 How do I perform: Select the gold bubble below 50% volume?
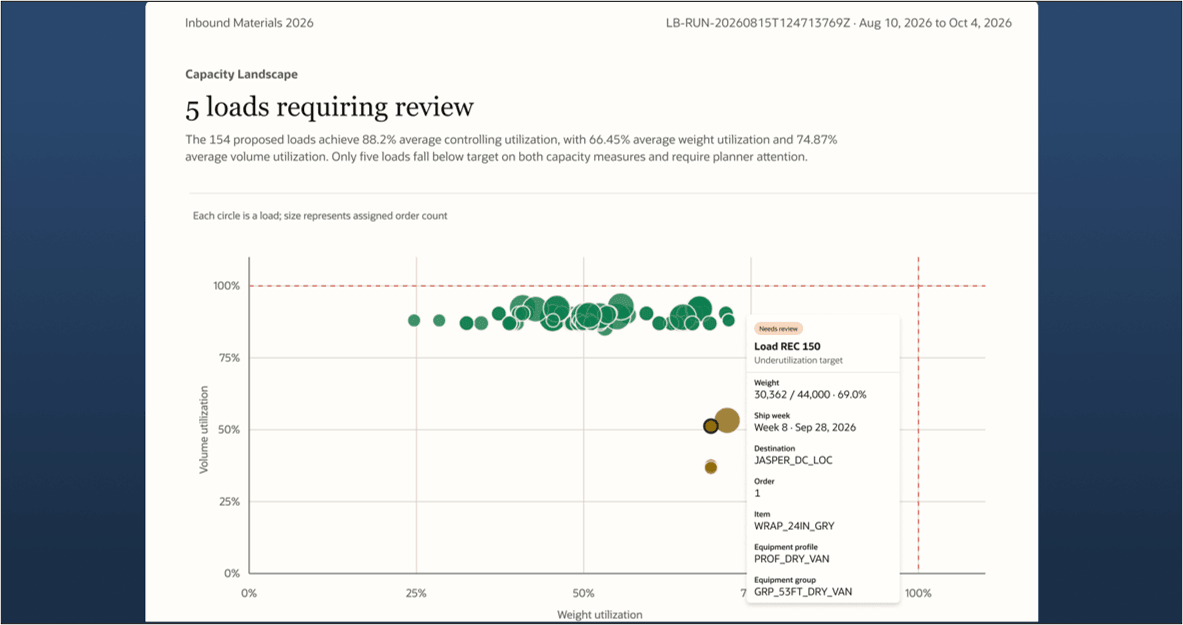point(711,467)
